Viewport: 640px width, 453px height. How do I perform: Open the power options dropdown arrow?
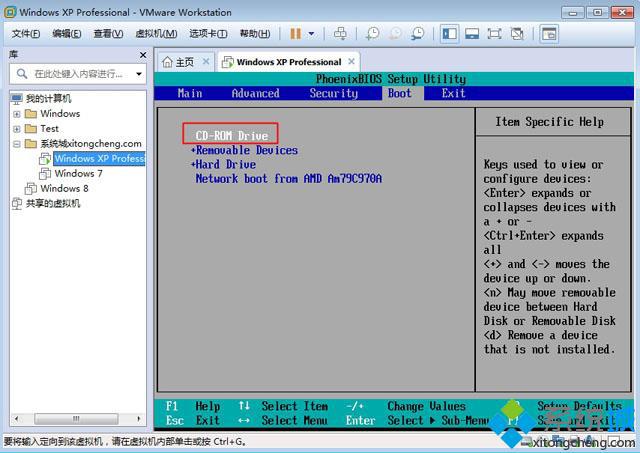coord(311,33)
